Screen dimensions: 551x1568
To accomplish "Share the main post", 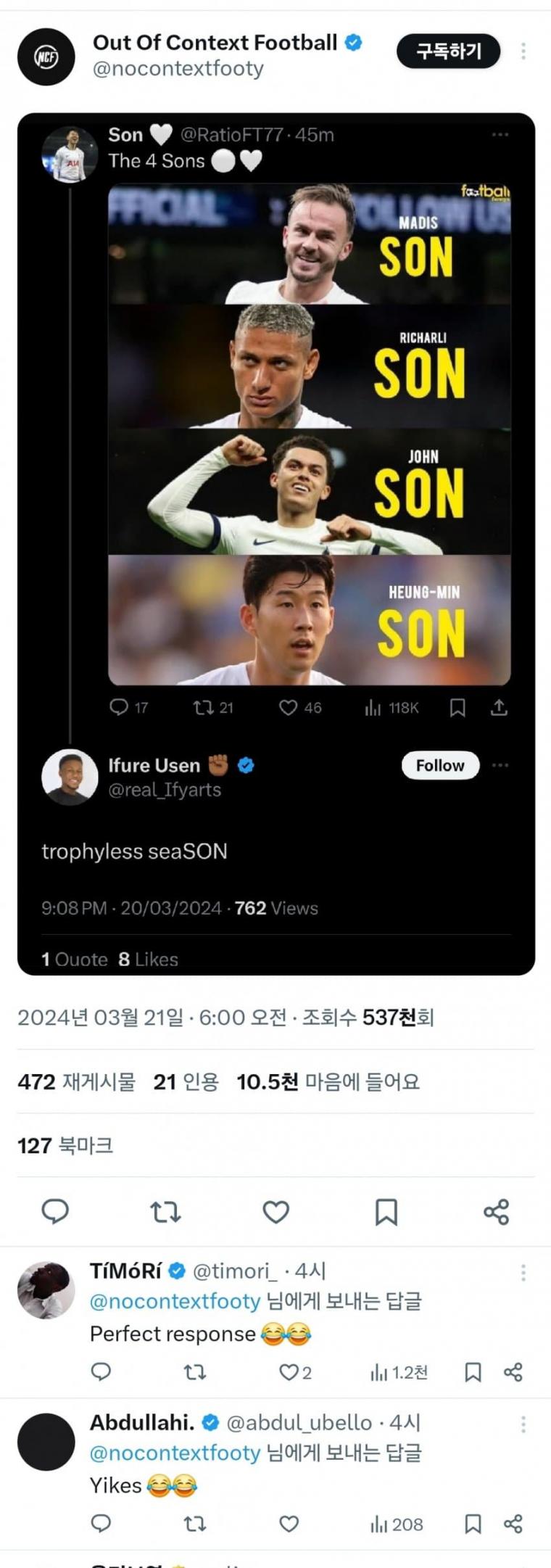I will point(496,1211).
